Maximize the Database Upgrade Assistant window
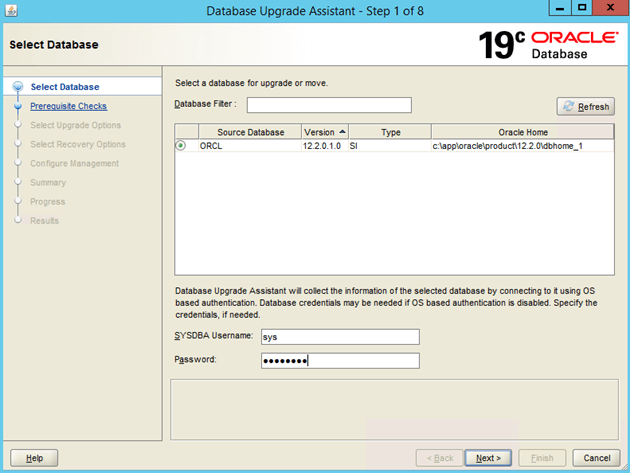This screenshot has height=473, width=630. point(583,9)
